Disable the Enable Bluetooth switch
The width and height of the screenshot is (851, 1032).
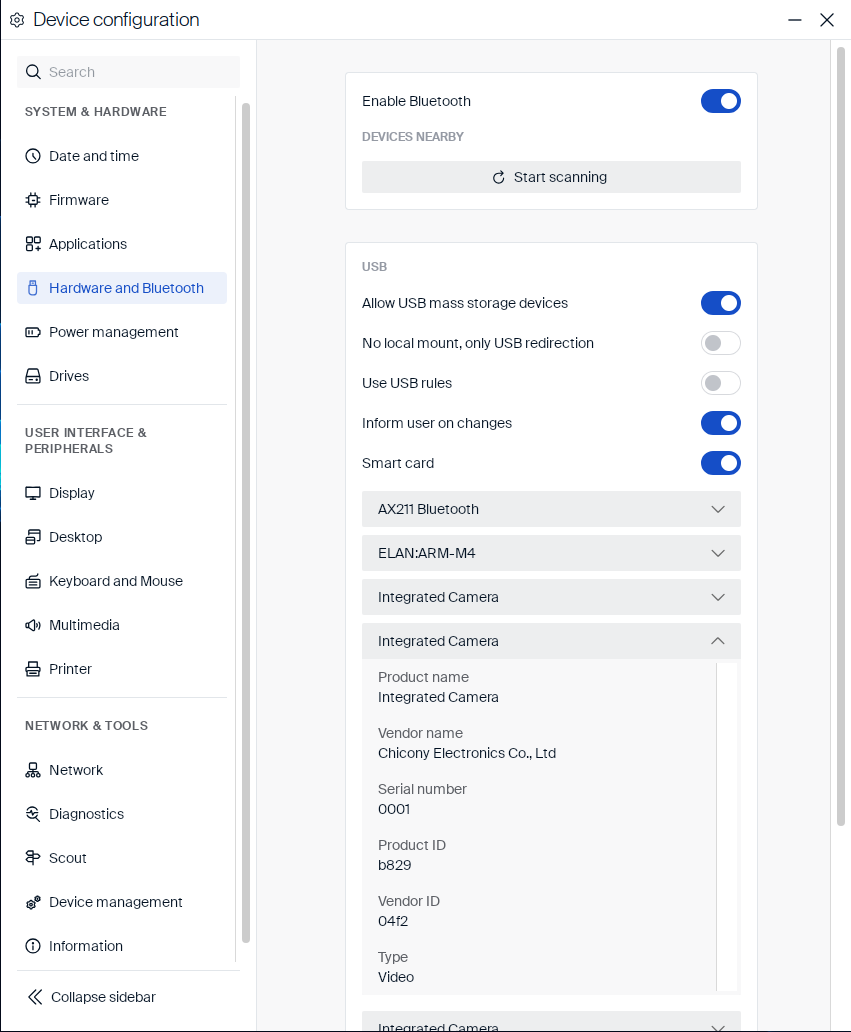[721, 101]
